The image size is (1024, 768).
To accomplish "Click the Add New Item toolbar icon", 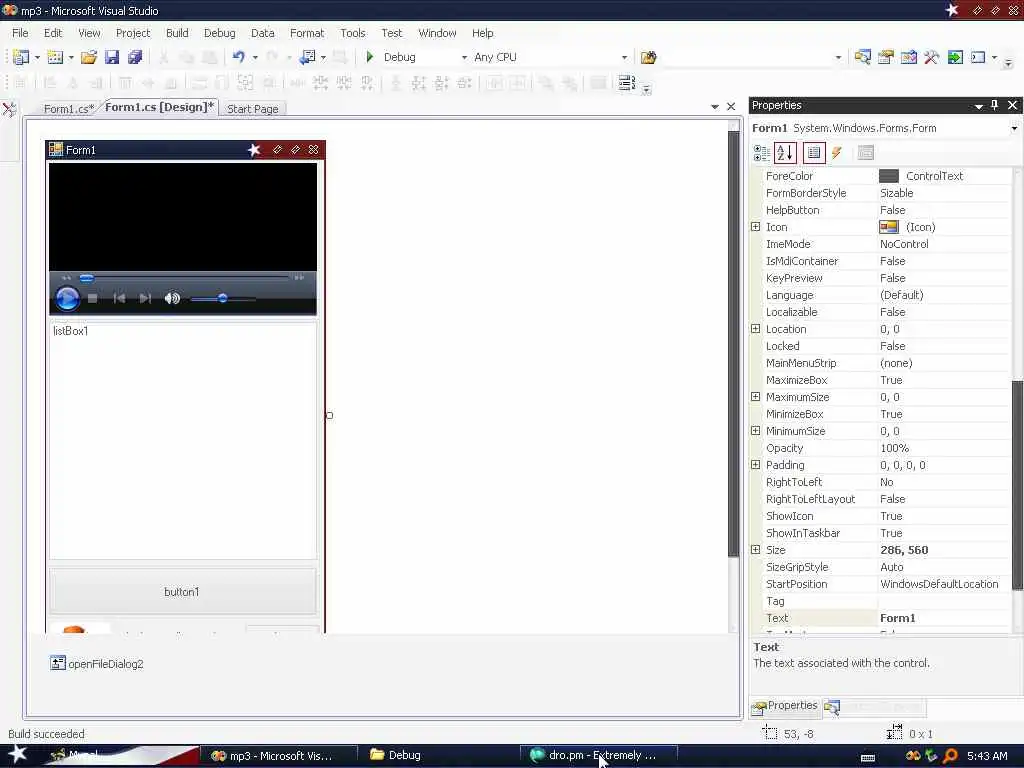I will click(x=56, y=57).
